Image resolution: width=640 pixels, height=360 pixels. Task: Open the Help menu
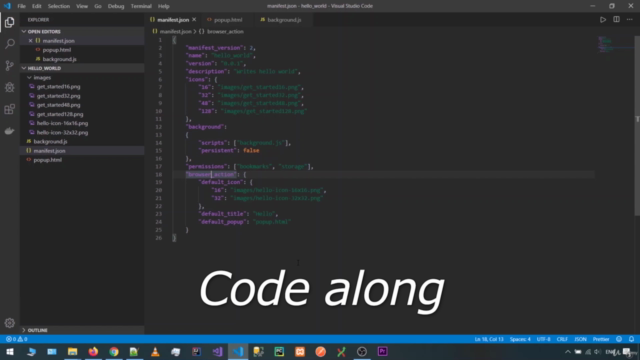point(164,6)
